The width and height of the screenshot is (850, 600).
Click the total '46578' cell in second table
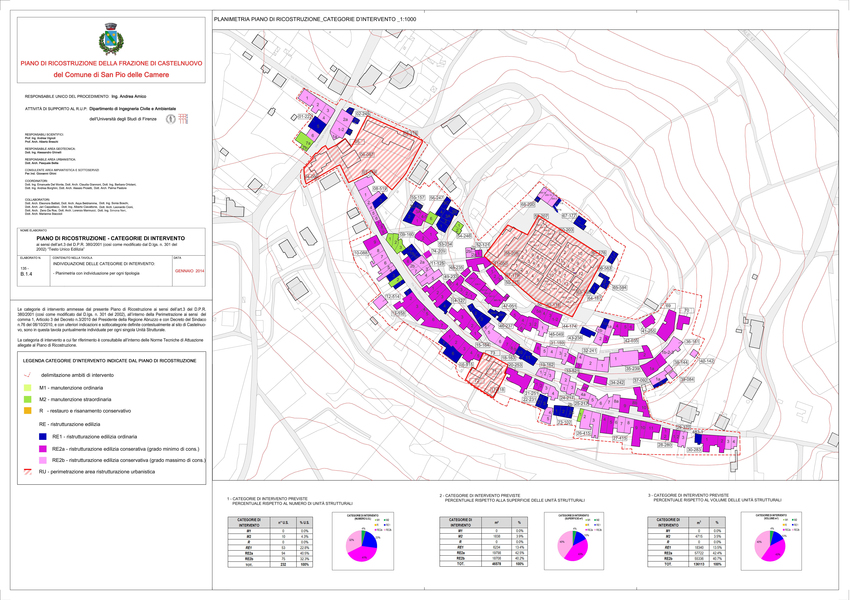(497, 564)
